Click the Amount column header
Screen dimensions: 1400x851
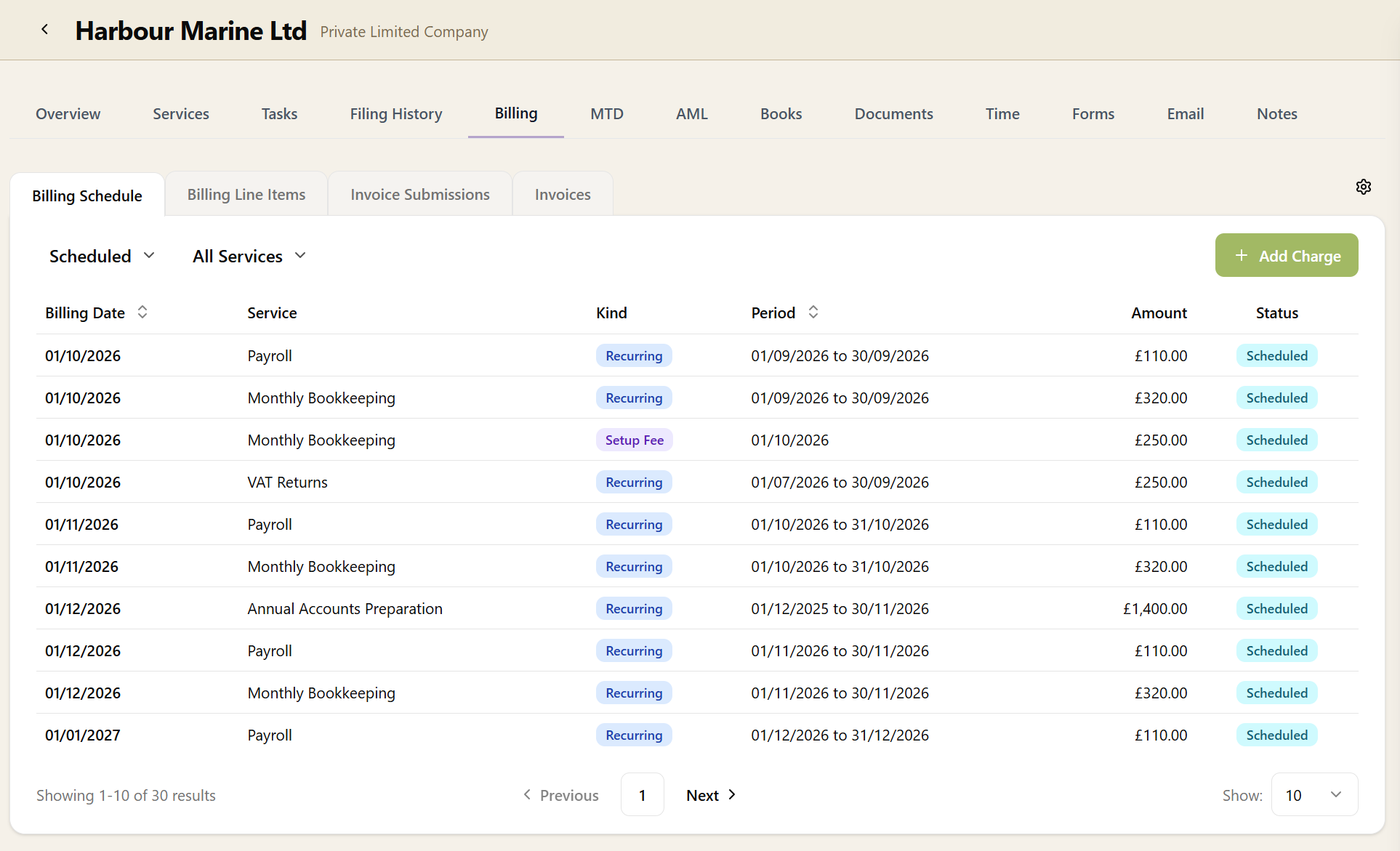pos(1159,313)
